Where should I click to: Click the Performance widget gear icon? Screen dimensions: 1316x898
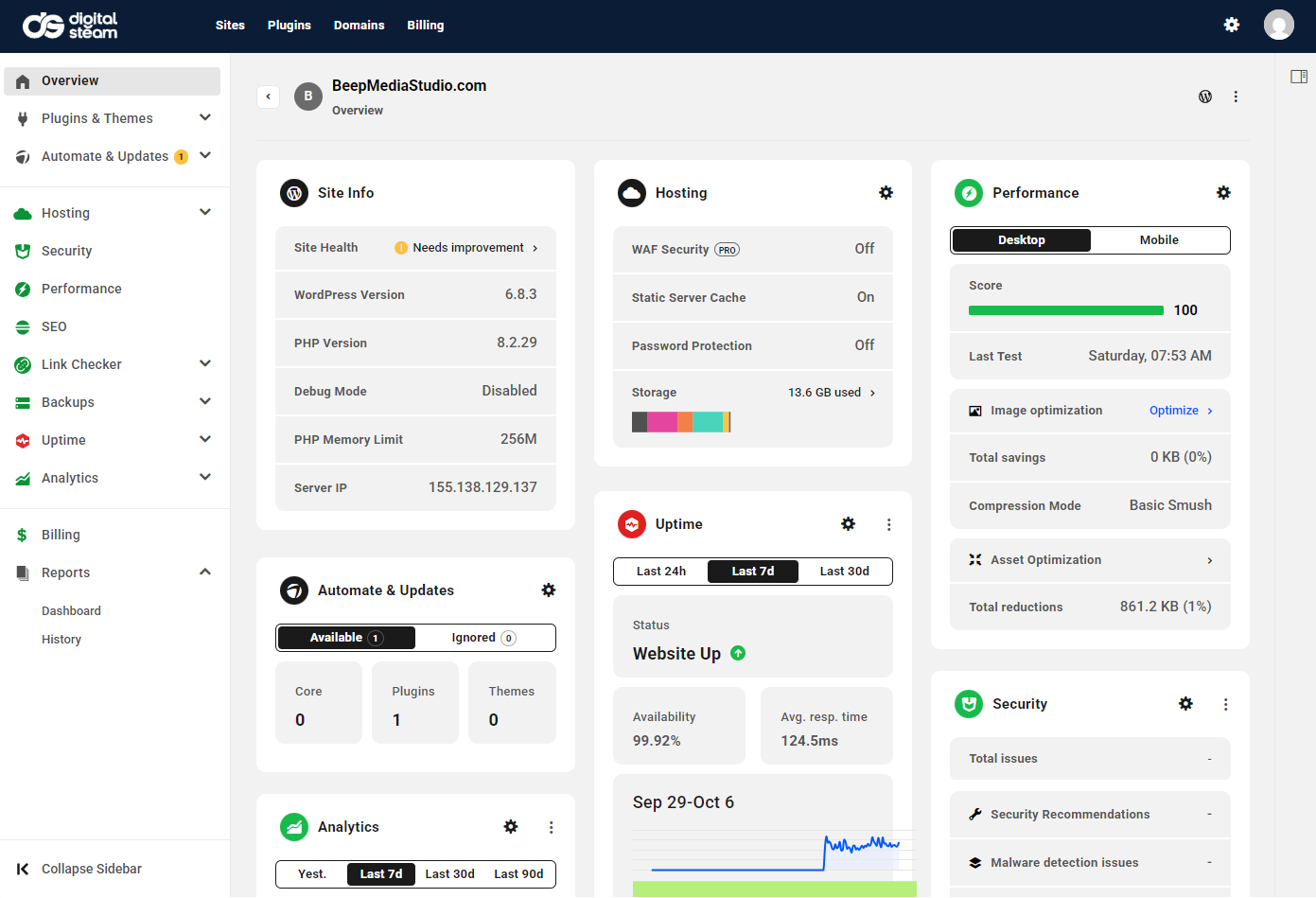(x=1223, y=193)
